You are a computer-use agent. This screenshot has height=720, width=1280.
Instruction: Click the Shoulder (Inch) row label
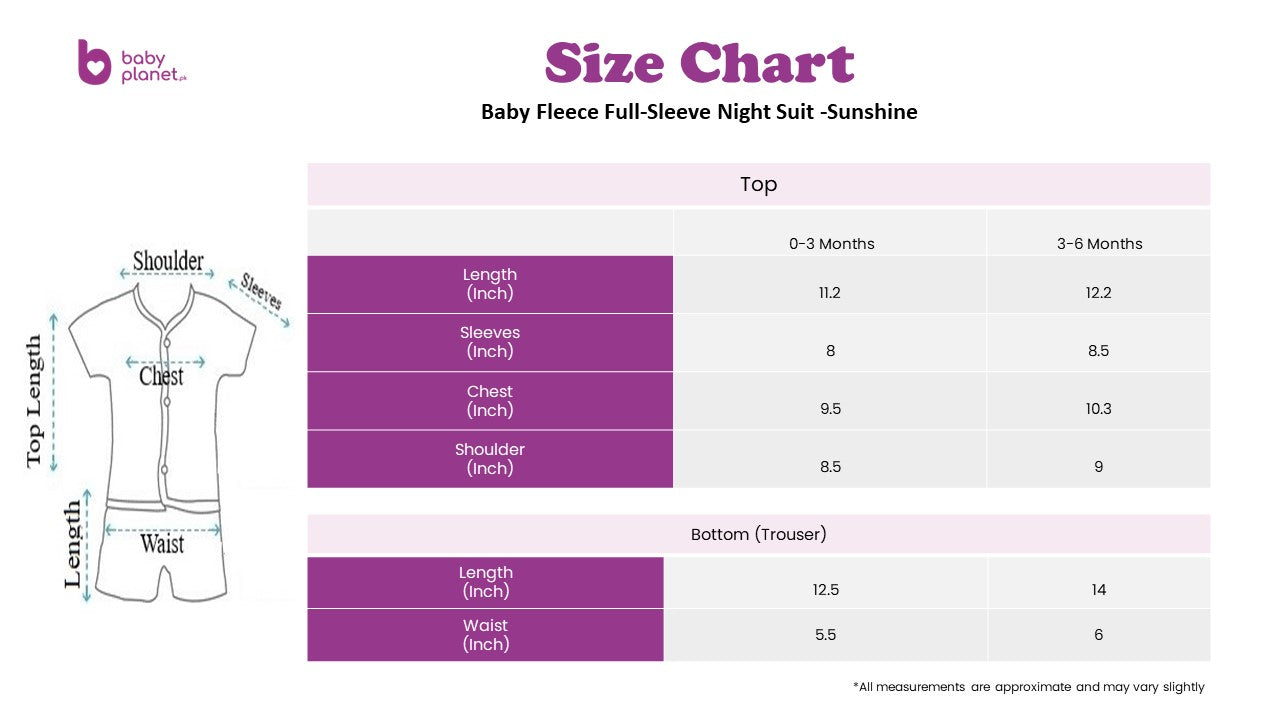pyautogui.click(x=490, y=459)
